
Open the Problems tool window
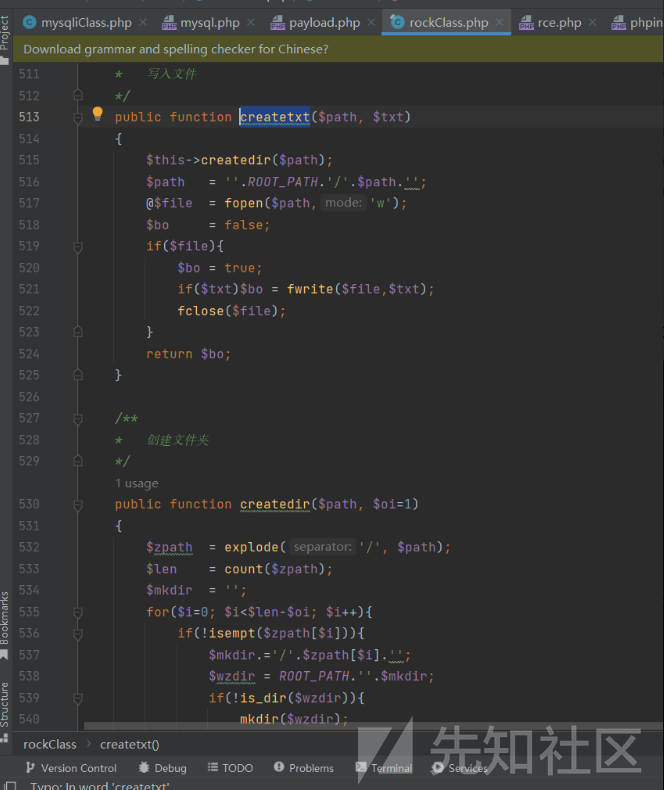(x=303, y=768)
